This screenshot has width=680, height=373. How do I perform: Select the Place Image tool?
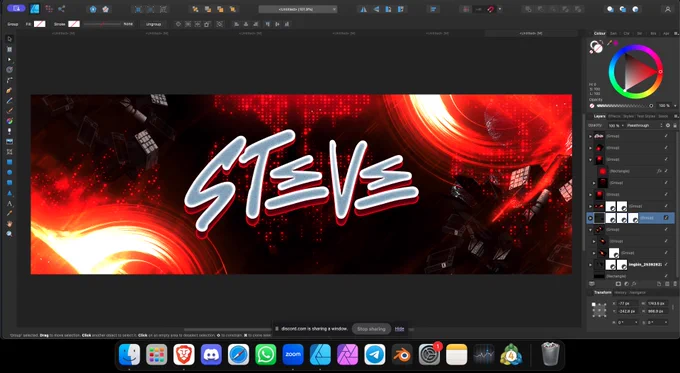point(10,141)
